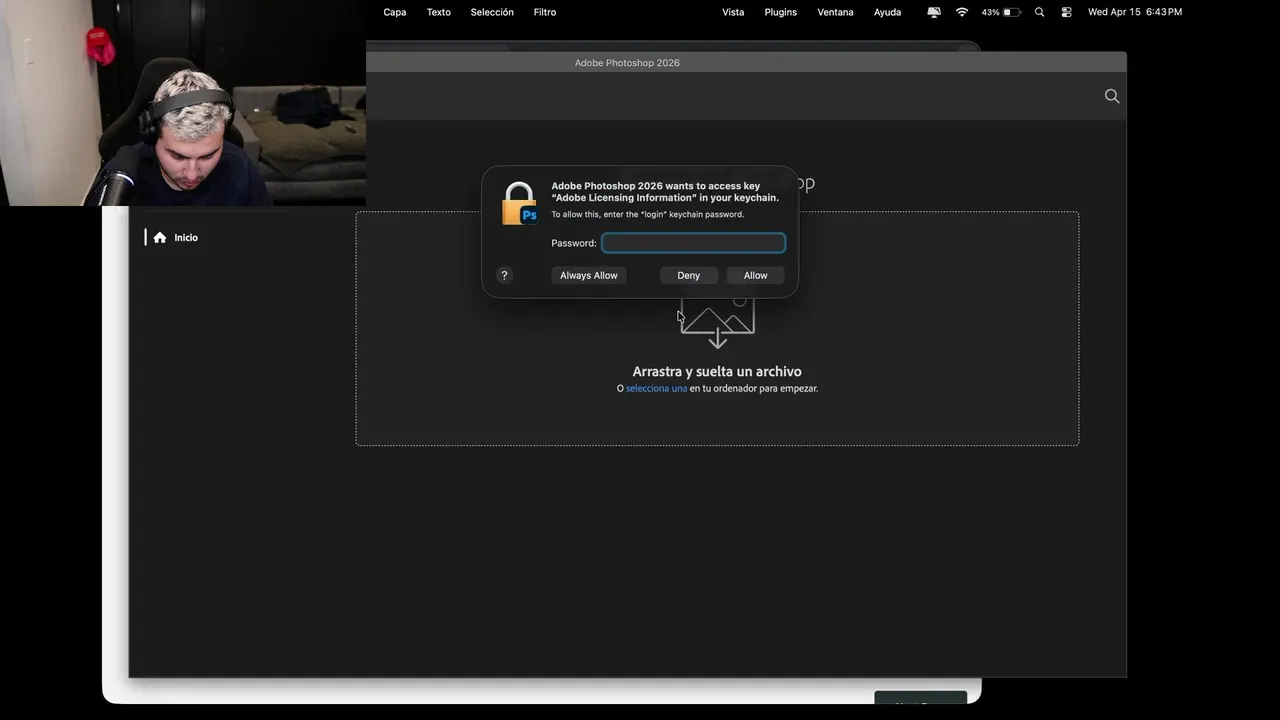
Task: Open the Filtro menu
Action: (x=545, y=12)
